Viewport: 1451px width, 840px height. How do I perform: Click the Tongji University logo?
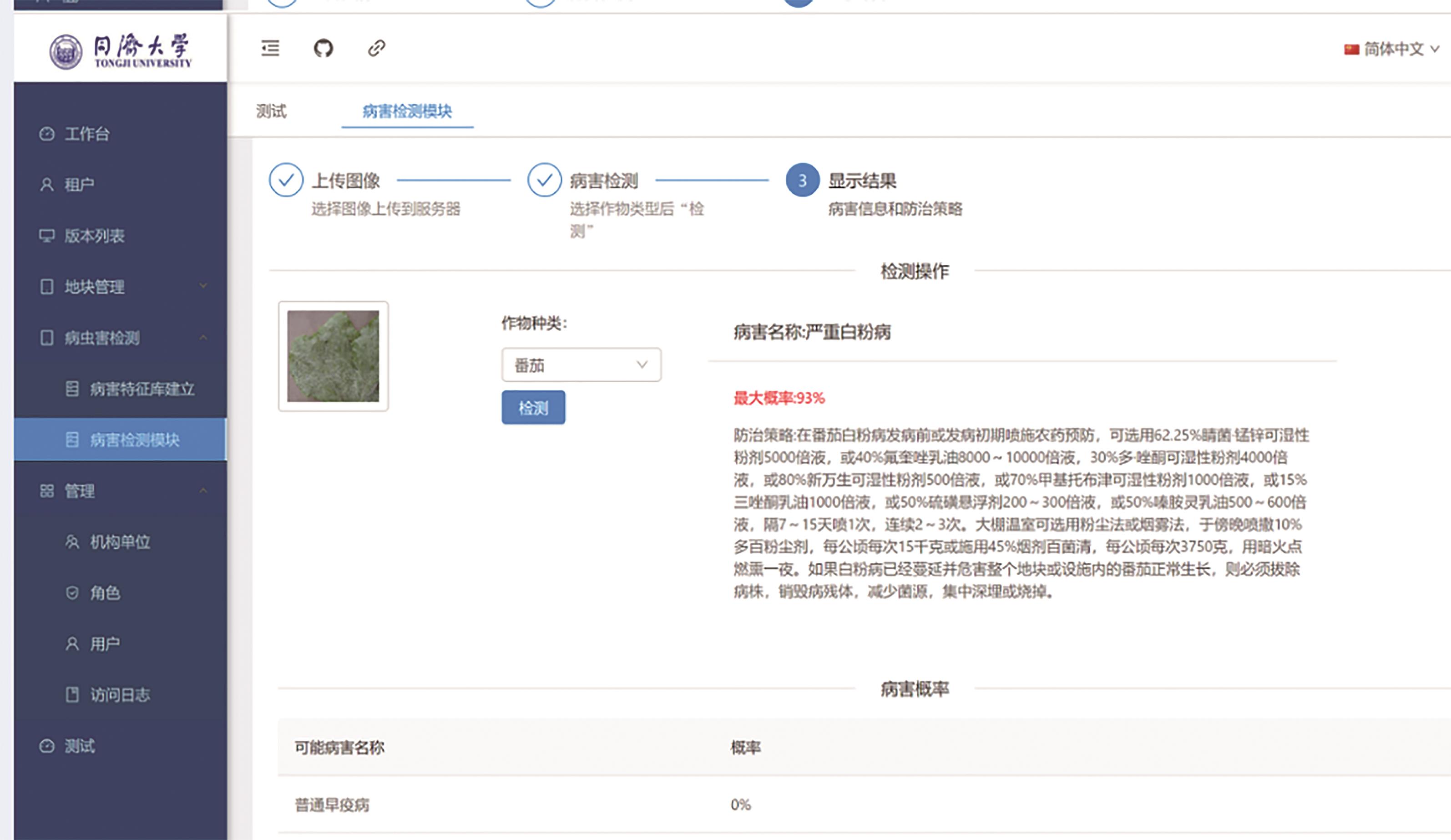tap(120, 51)
